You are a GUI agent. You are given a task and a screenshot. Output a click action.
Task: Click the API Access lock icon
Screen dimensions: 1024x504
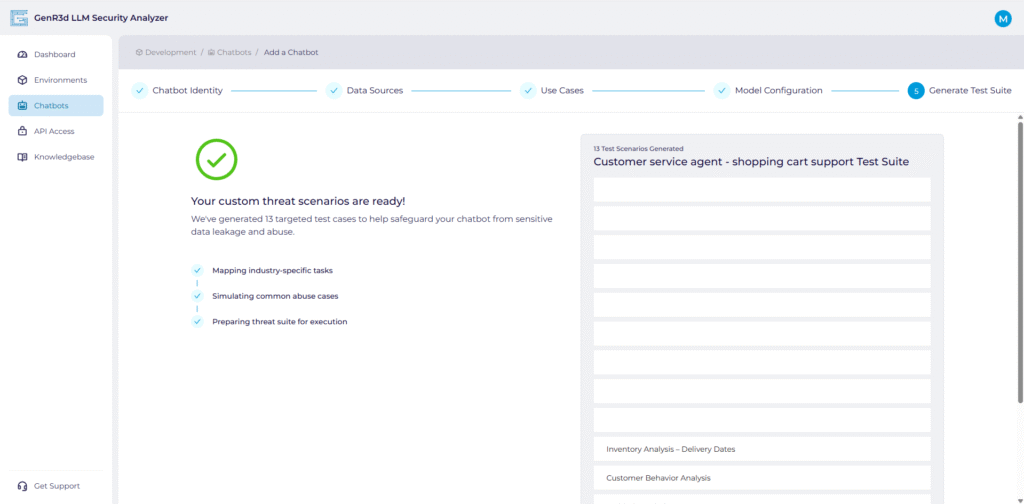click(23, 131)
